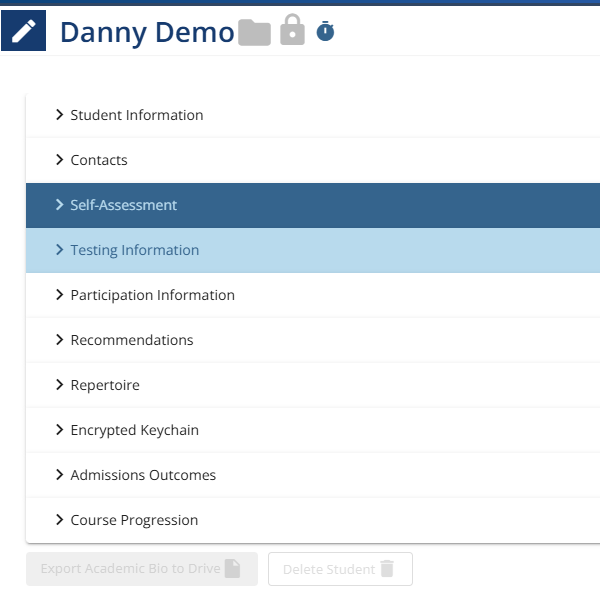The image size is (600, 600).
Task: Open the gray folder icon next to student name
Action: click(254, 33)
